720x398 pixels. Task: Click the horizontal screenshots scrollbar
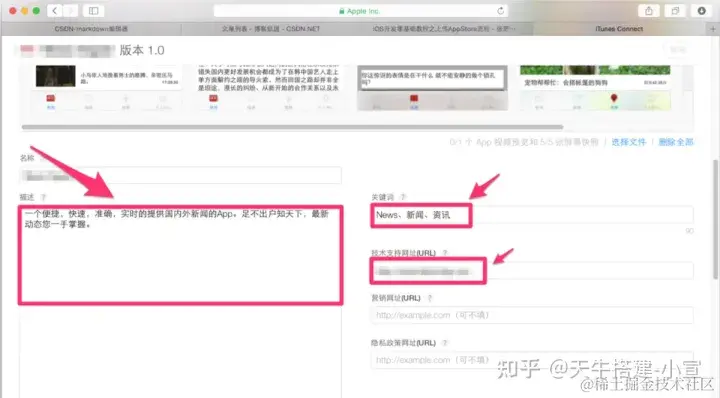point(292,127)
